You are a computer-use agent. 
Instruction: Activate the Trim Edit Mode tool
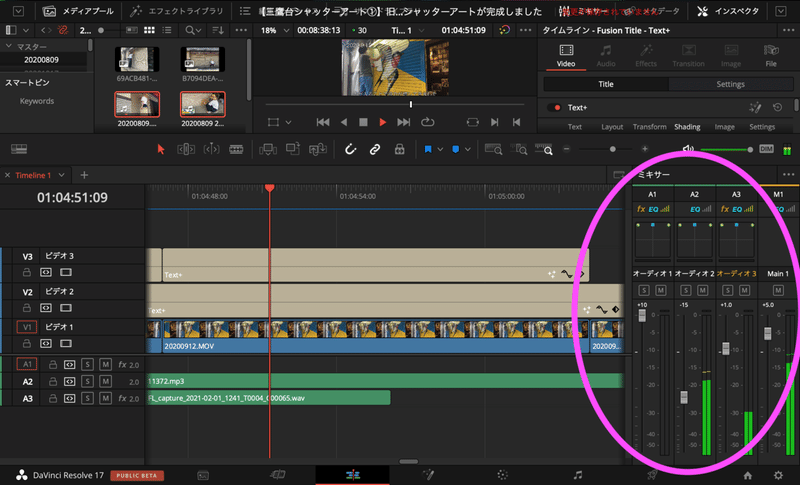pos(186,149)
